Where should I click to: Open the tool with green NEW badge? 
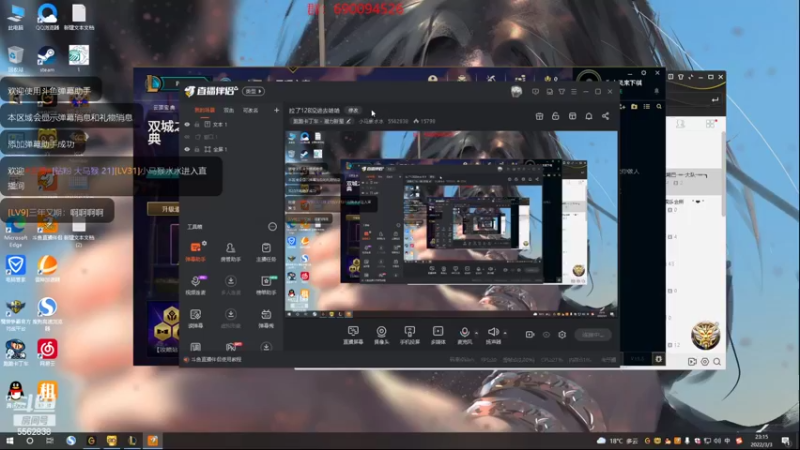point(266,285)
